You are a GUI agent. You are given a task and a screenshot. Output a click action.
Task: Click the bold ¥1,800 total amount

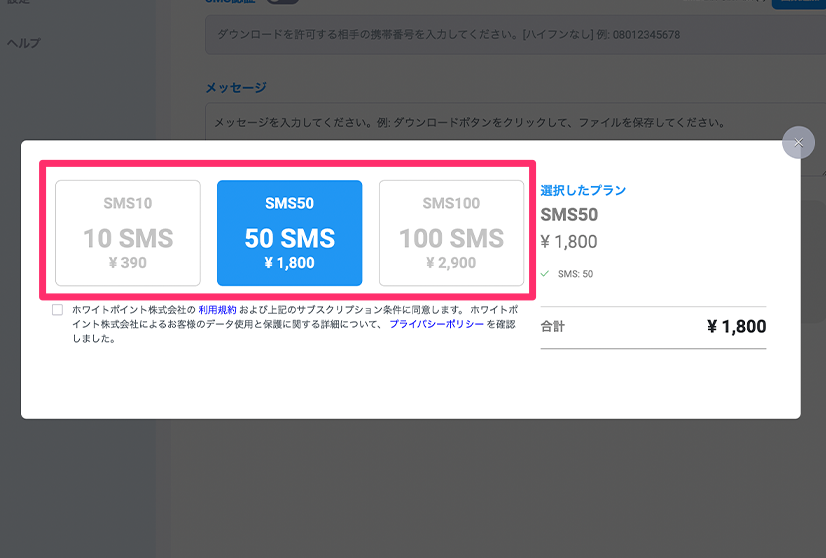pyautogui.click(x=736, y=327)
